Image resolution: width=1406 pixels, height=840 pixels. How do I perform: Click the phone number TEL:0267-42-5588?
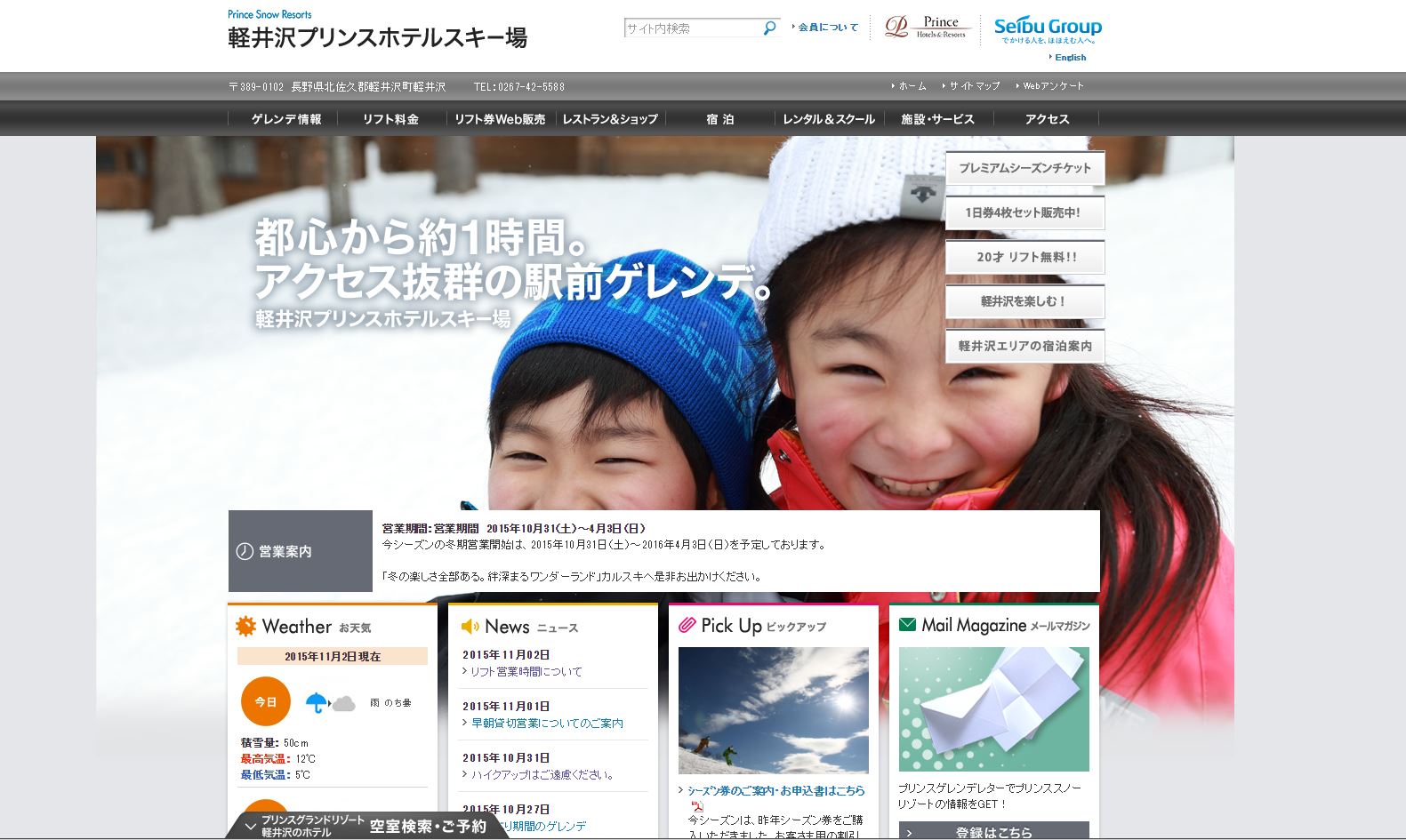tap(519, 87)
